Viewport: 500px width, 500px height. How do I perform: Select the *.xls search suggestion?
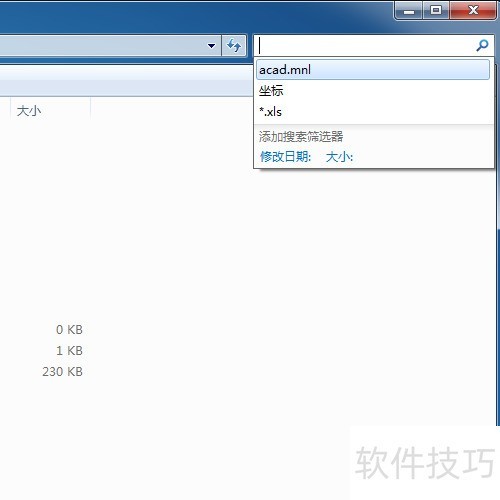point(373,112)
